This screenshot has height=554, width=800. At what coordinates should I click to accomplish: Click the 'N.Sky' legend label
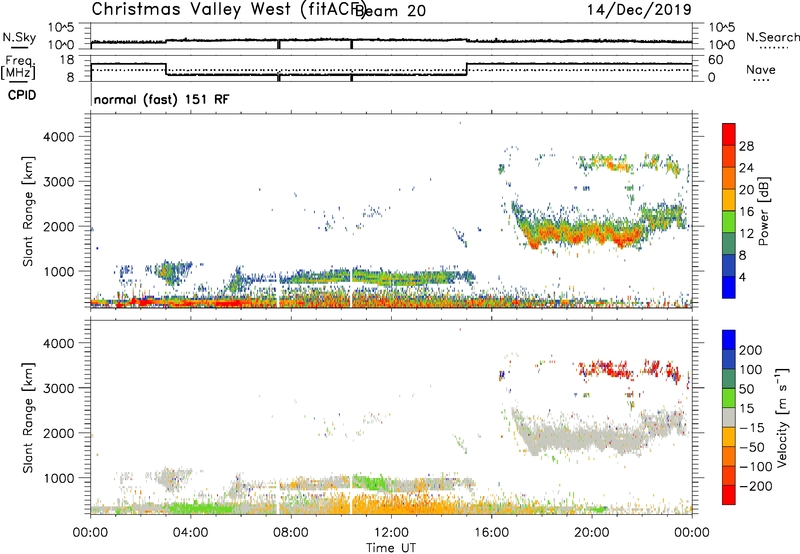(19, 37)
